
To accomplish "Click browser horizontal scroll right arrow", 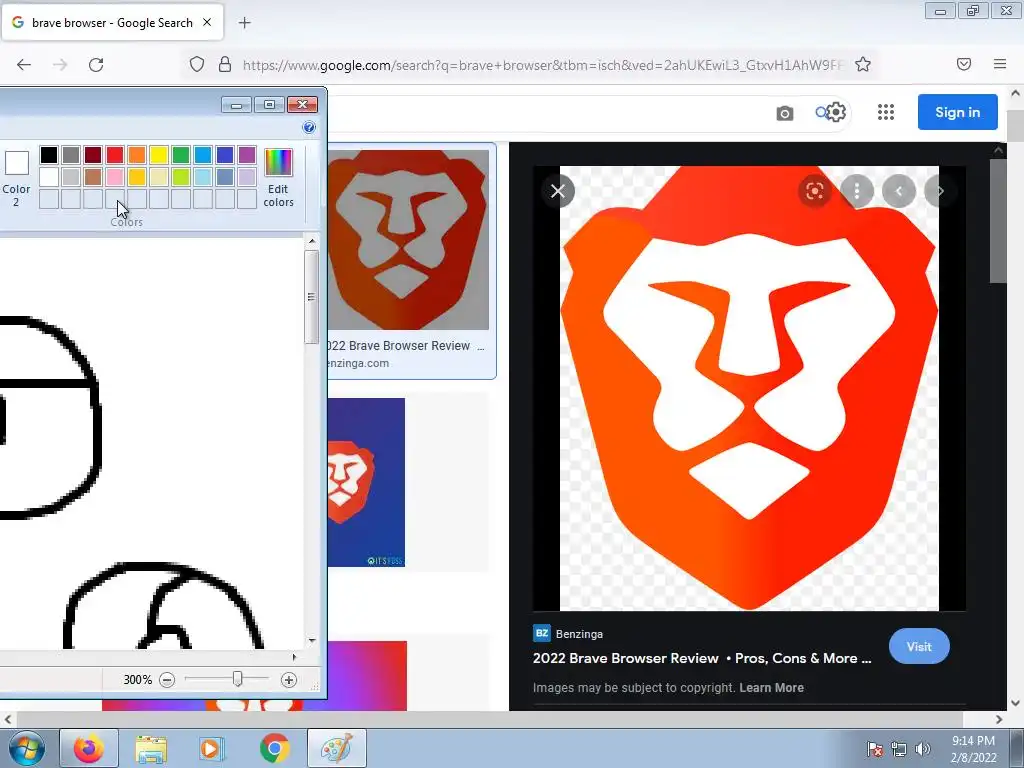I will [x=999, y=719].
